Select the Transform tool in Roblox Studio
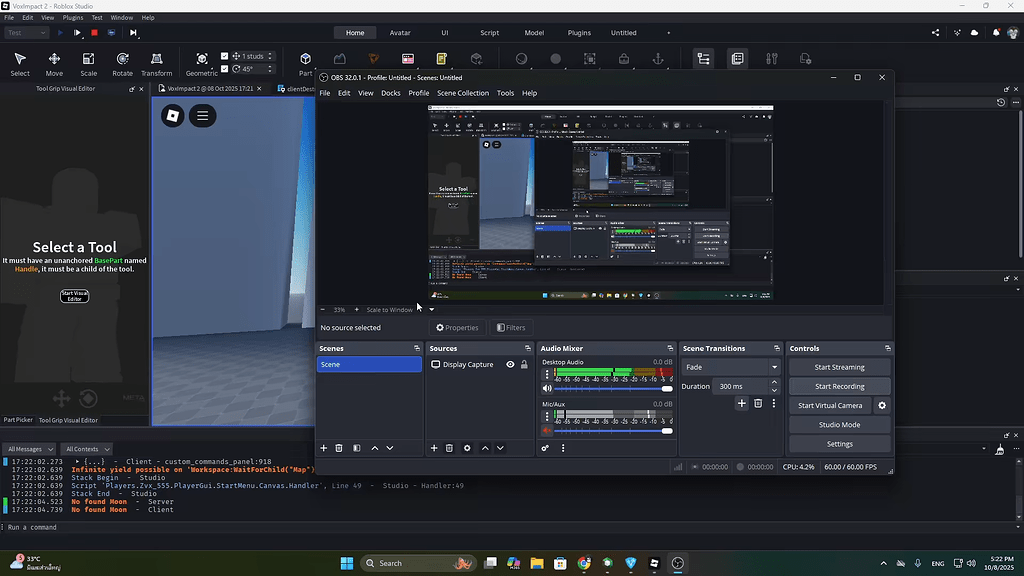 point(157,64)
